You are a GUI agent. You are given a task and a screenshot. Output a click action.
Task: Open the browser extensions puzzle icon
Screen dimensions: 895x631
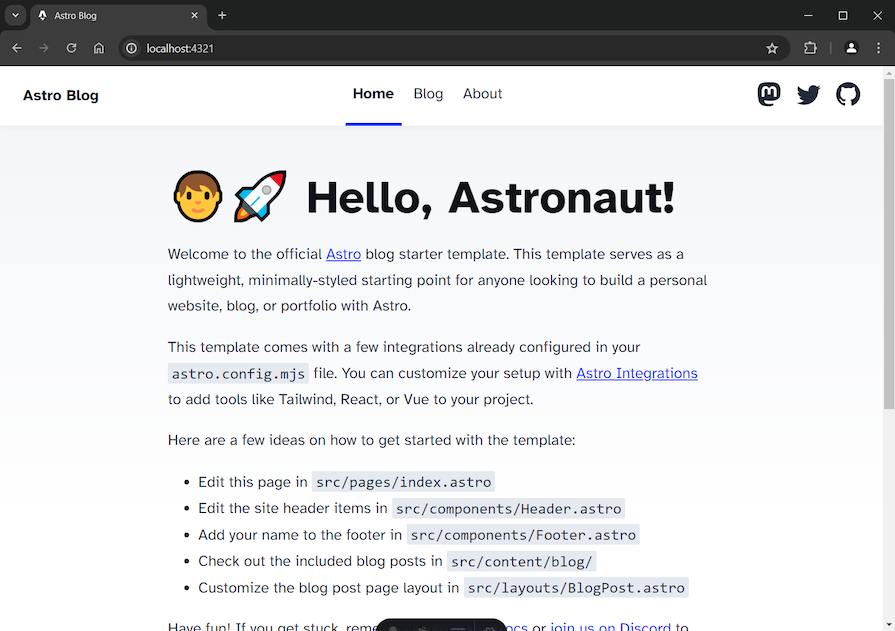(810, 47)
